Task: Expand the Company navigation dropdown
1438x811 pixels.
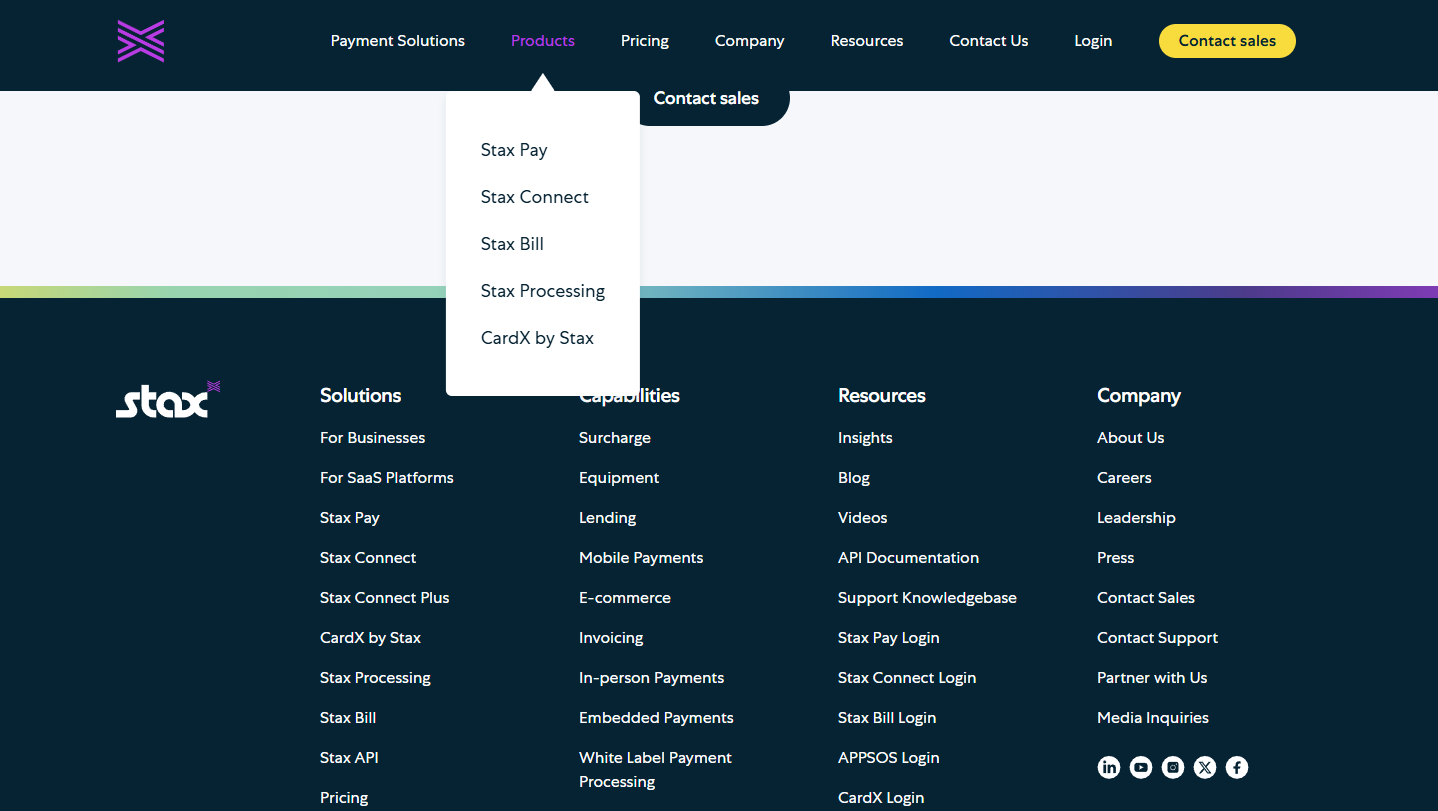Action: (x=749, y=41)
